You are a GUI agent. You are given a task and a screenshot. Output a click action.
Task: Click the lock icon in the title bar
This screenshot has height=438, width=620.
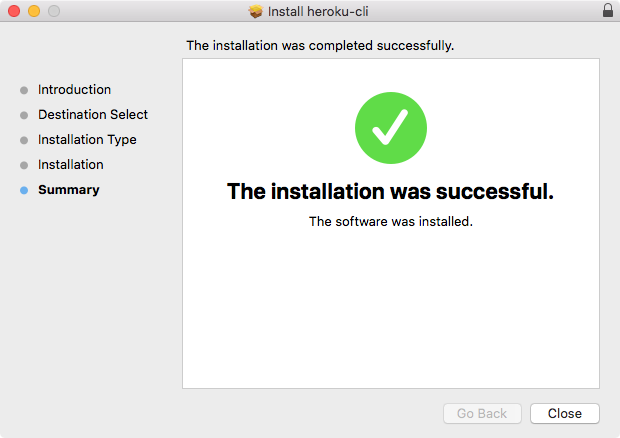[608, 11]
